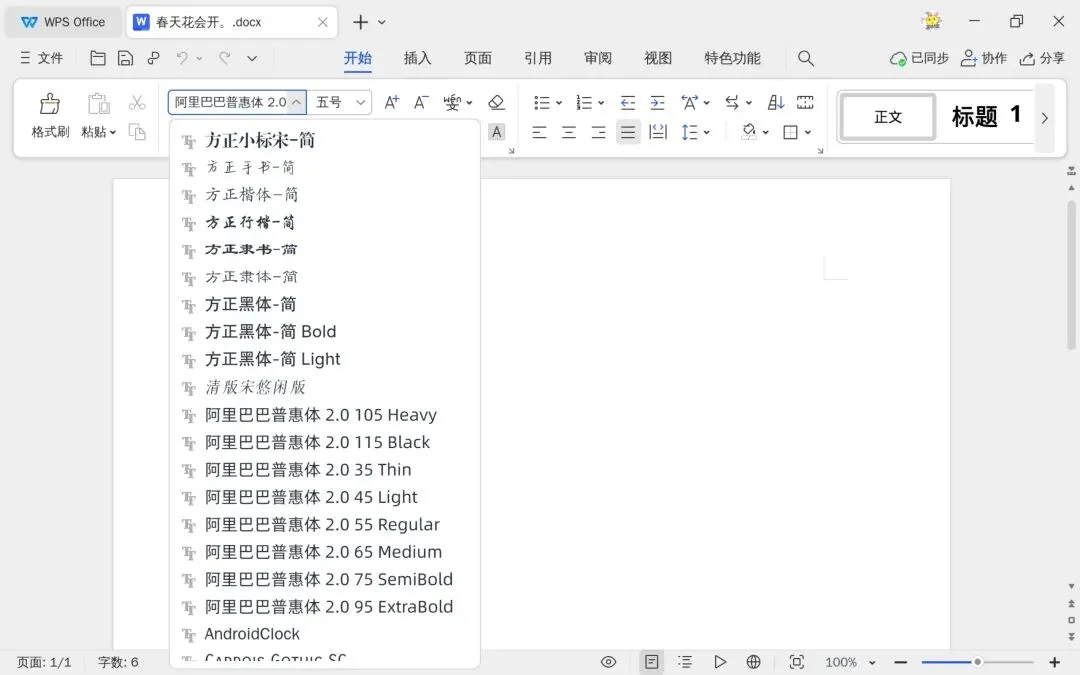
Task: Increase font size with A+ icon
Action: coord(391,103)
